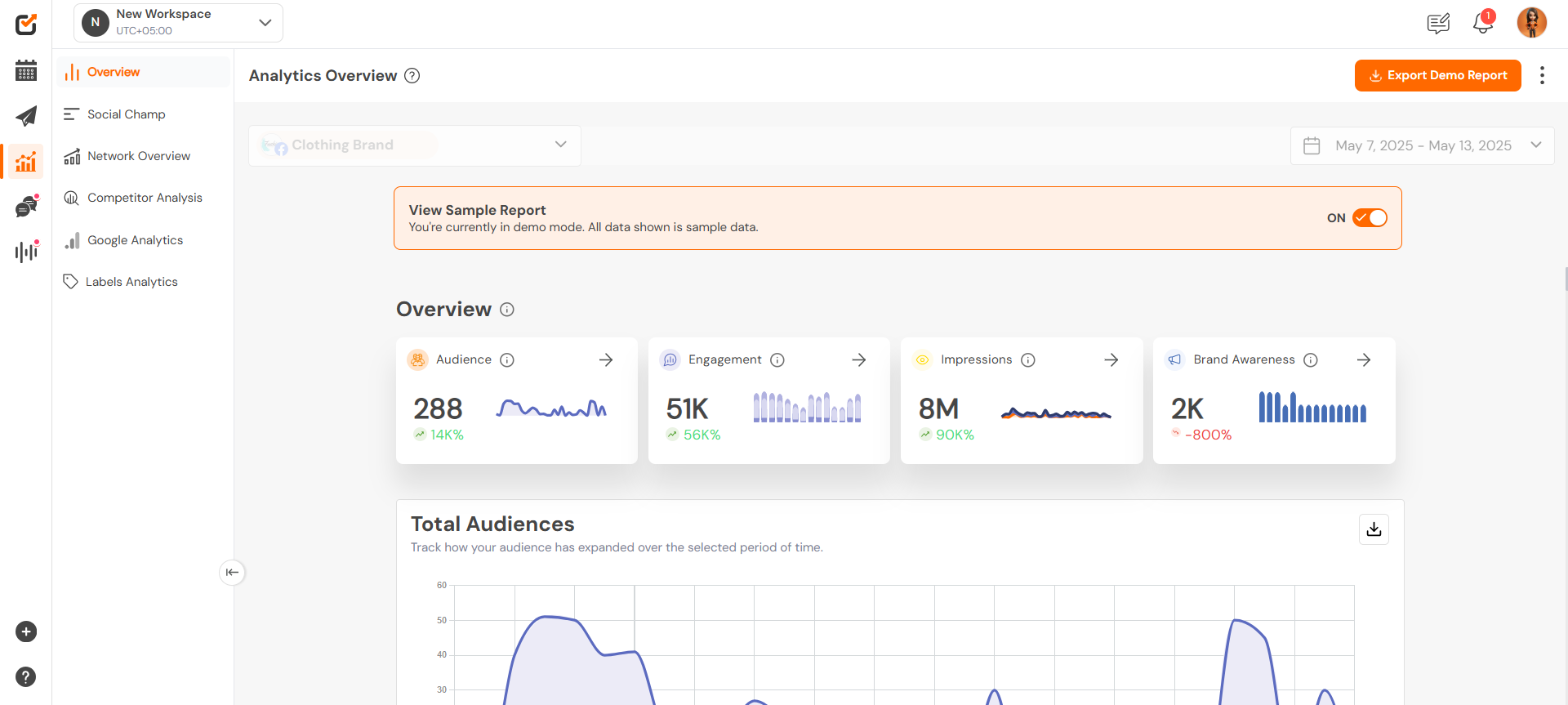The width and height of the screenshot is (1568, 705).
Task: Open Brand Awareness details arrow
Action: tap(1364, 360)
